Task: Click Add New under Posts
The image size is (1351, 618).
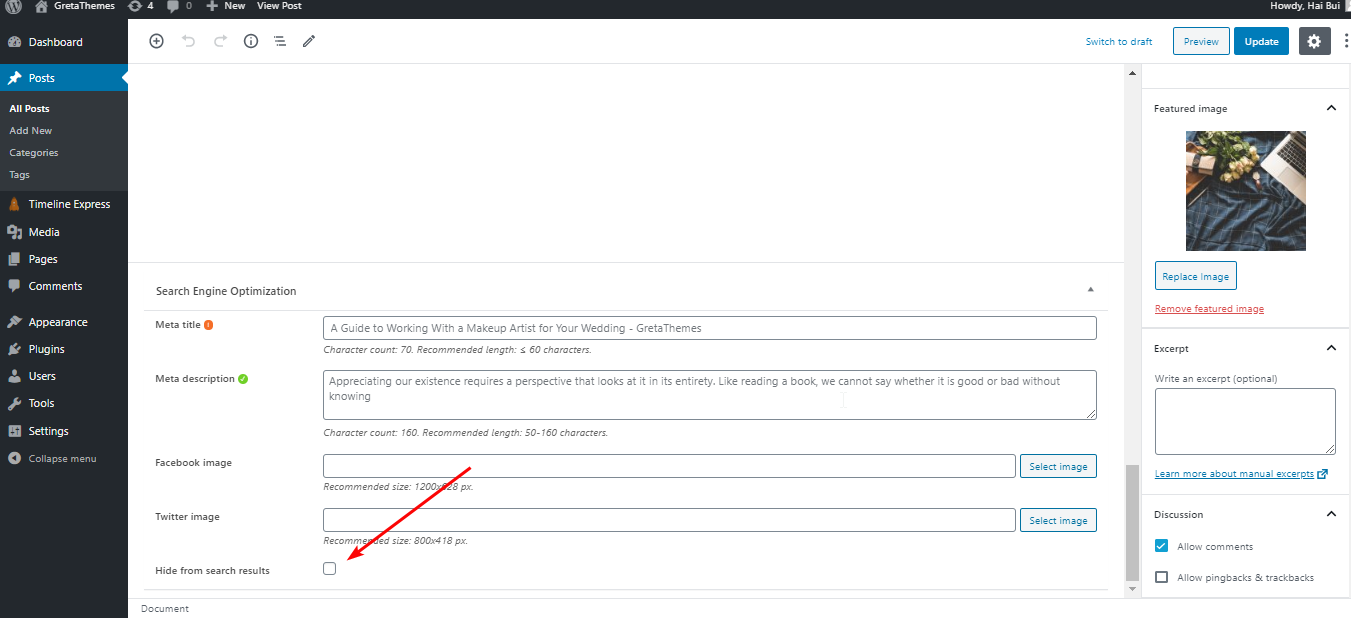Action: click(x=30, y=130)
